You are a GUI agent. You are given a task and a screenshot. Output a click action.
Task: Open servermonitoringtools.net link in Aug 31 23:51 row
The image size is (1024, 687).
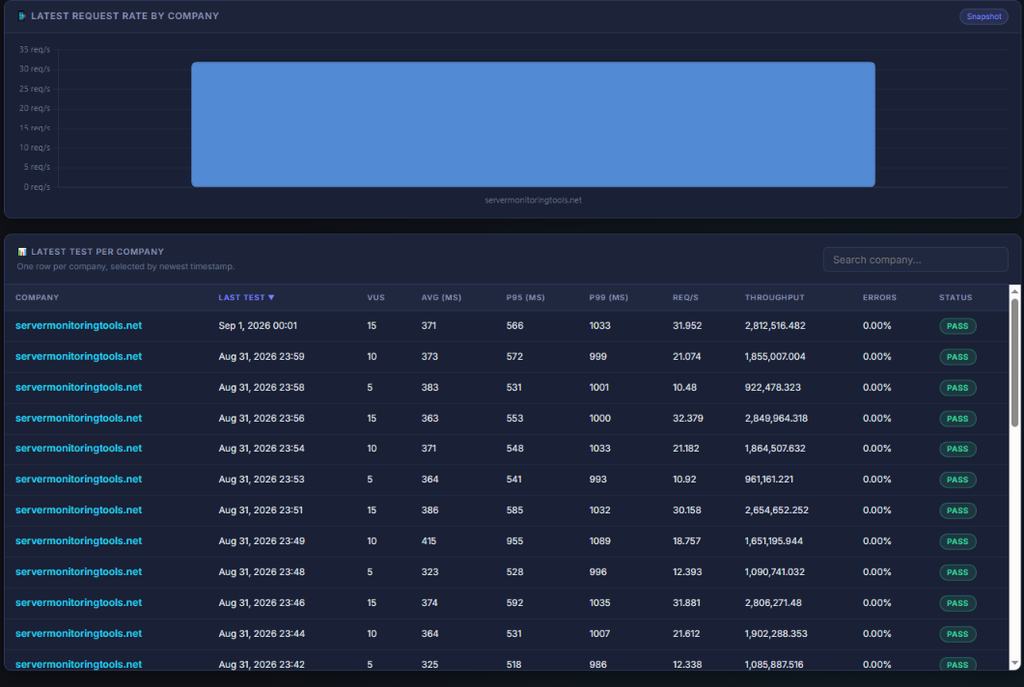78,509
